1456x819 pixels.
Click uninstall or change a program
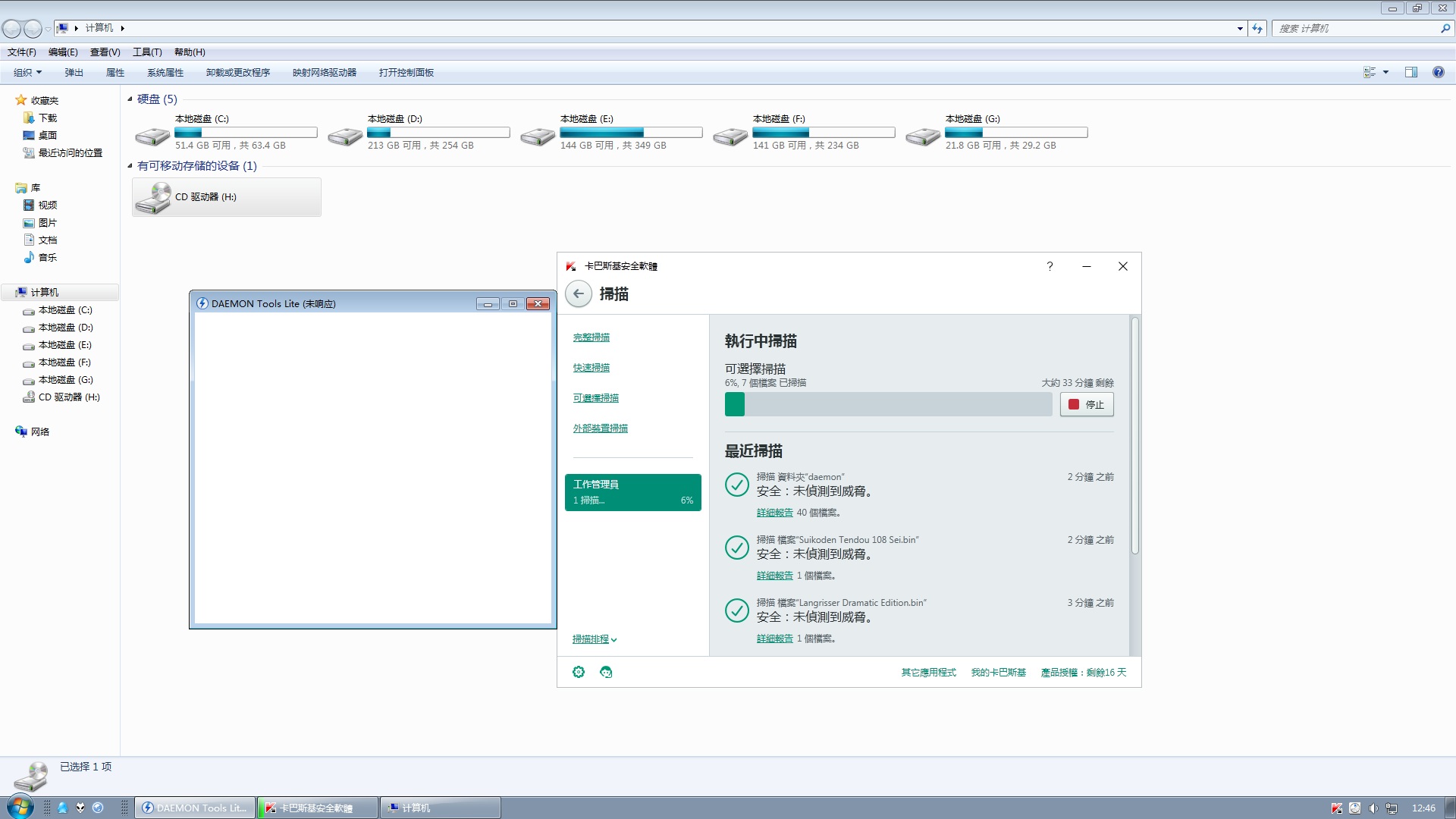(x=238, y=73)
